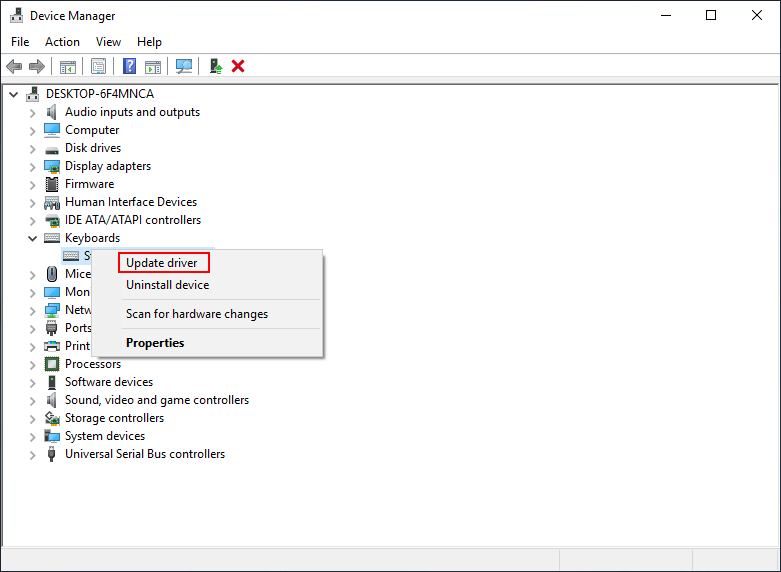
Task: Click the Scan for hardware changes monitor icon
Action: pyautogui.click(x=184, y=66)
